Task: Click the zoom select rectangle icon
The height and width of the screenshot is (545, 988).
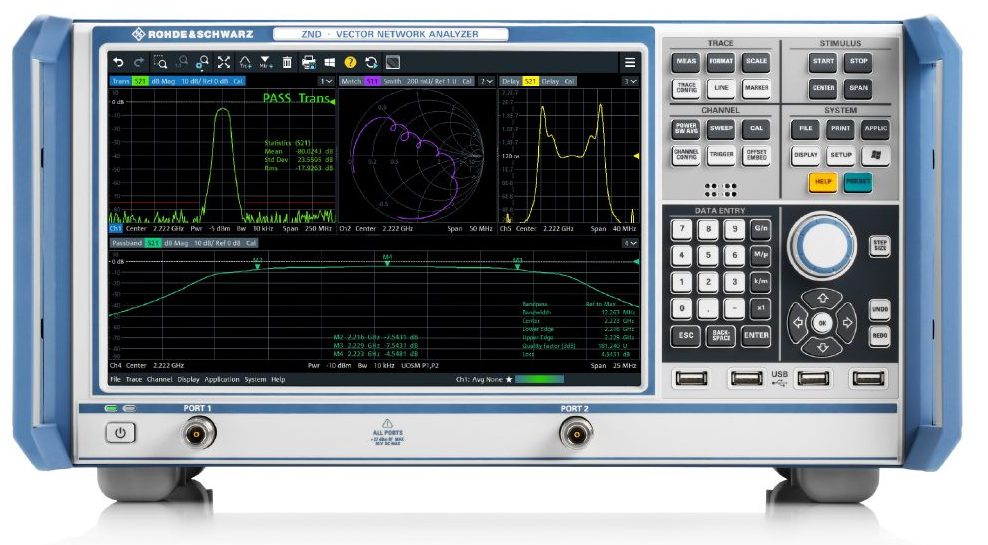Action: click(160, 62)
